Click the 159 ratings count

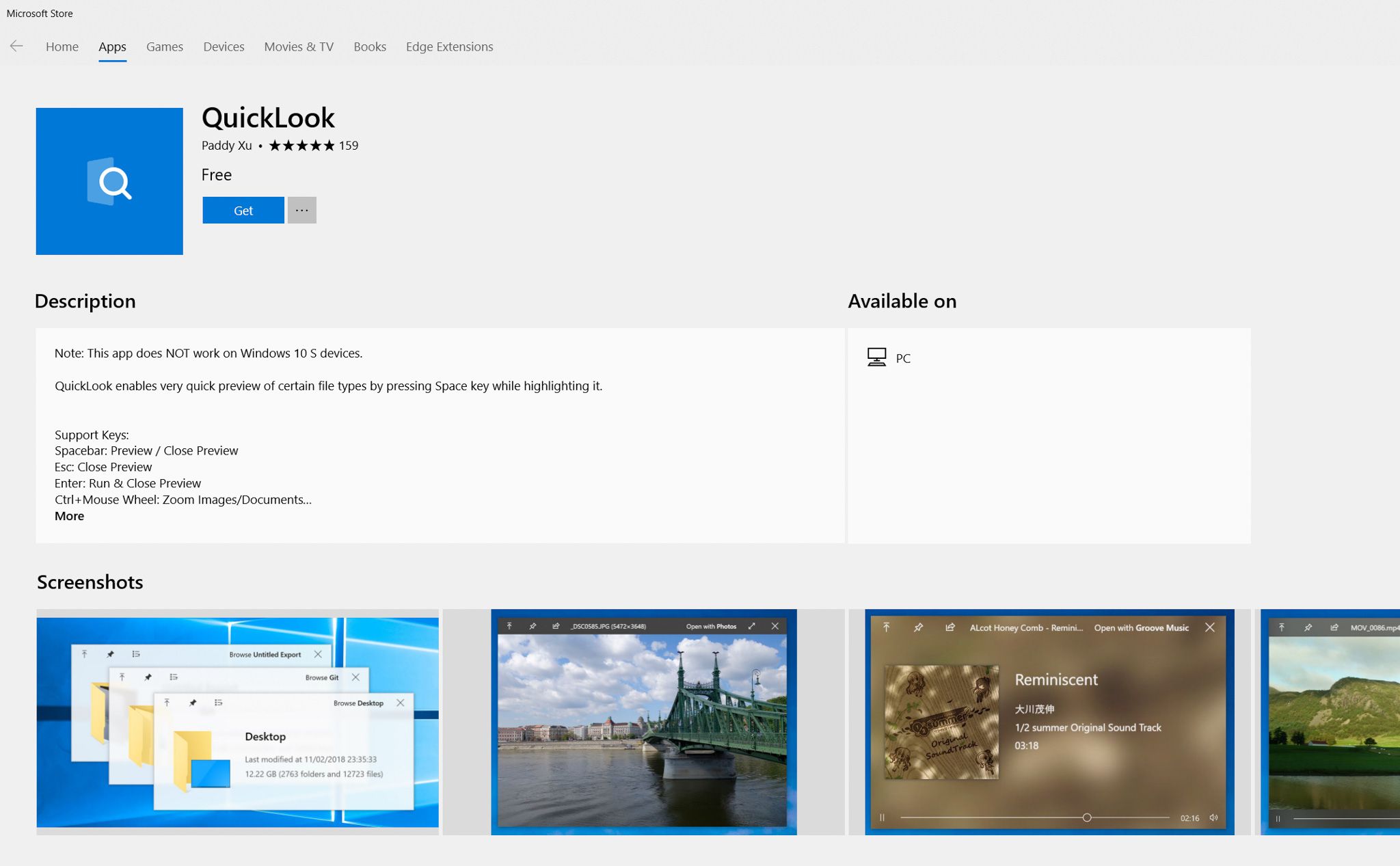349,146
